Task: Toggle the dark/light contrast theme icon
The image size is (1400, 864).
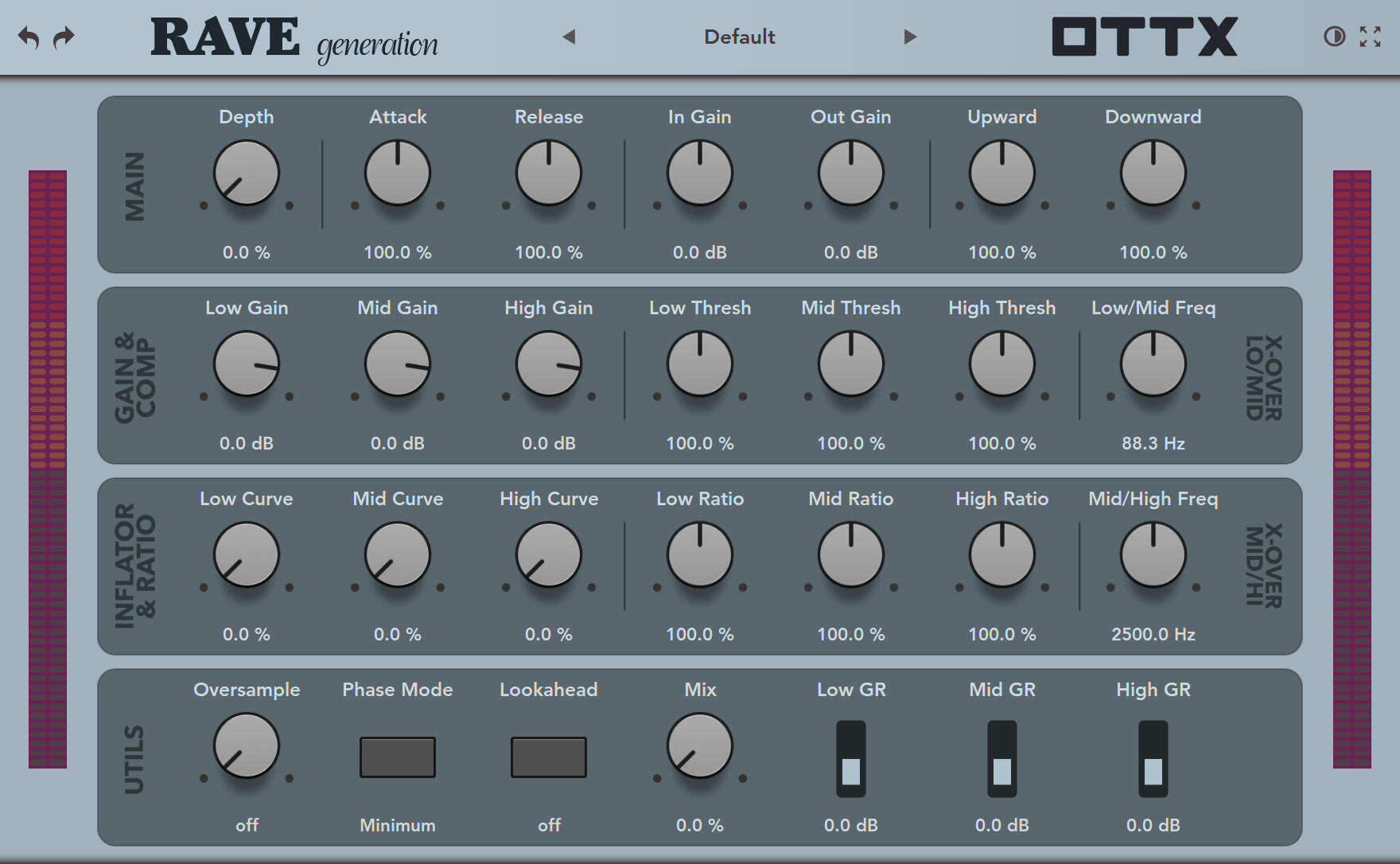Action: tap(1334, 37)
